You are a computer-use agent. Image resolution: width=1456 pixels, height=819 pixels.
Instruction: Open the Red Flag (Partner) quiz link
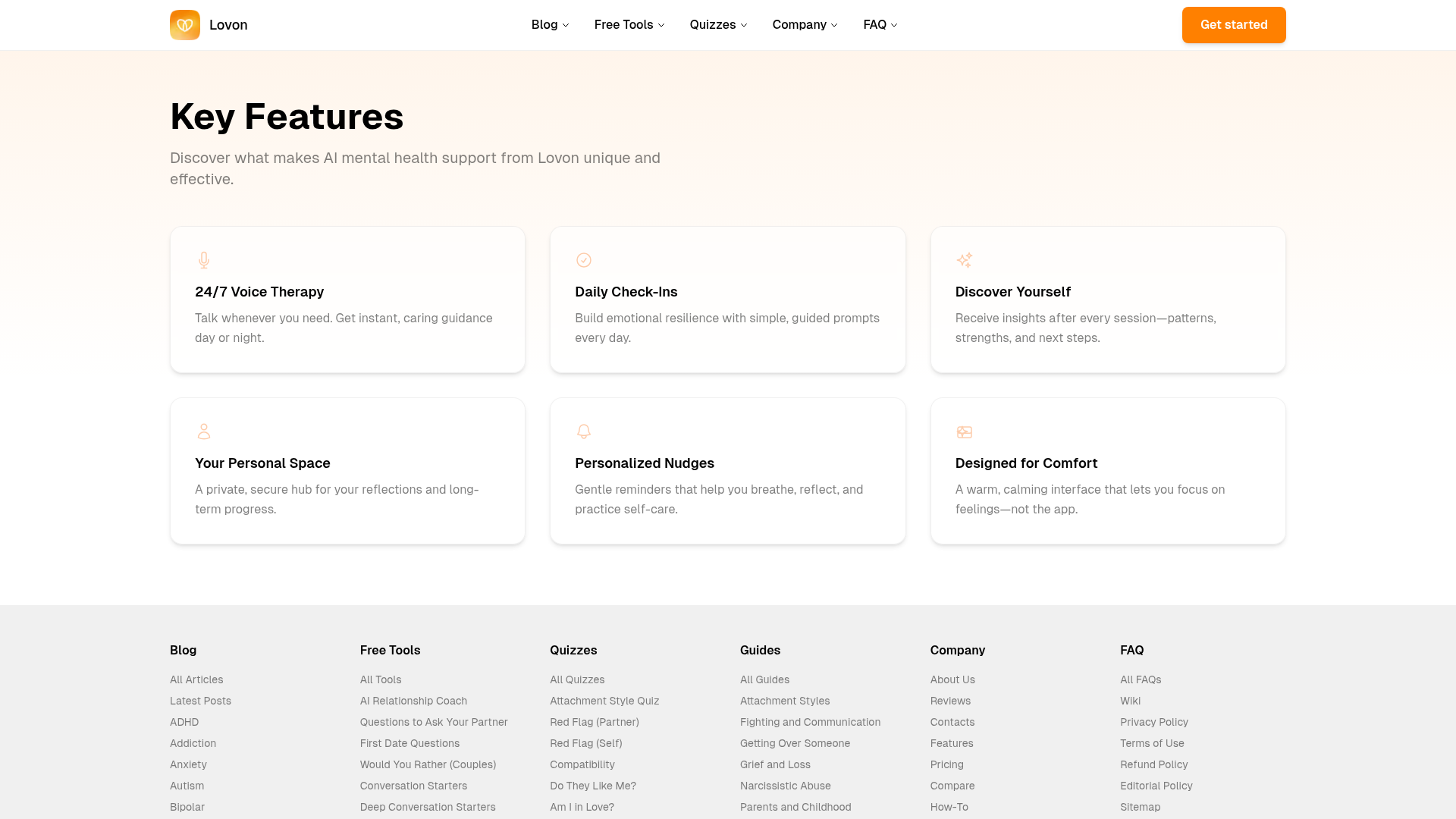[x=595, y=722]
